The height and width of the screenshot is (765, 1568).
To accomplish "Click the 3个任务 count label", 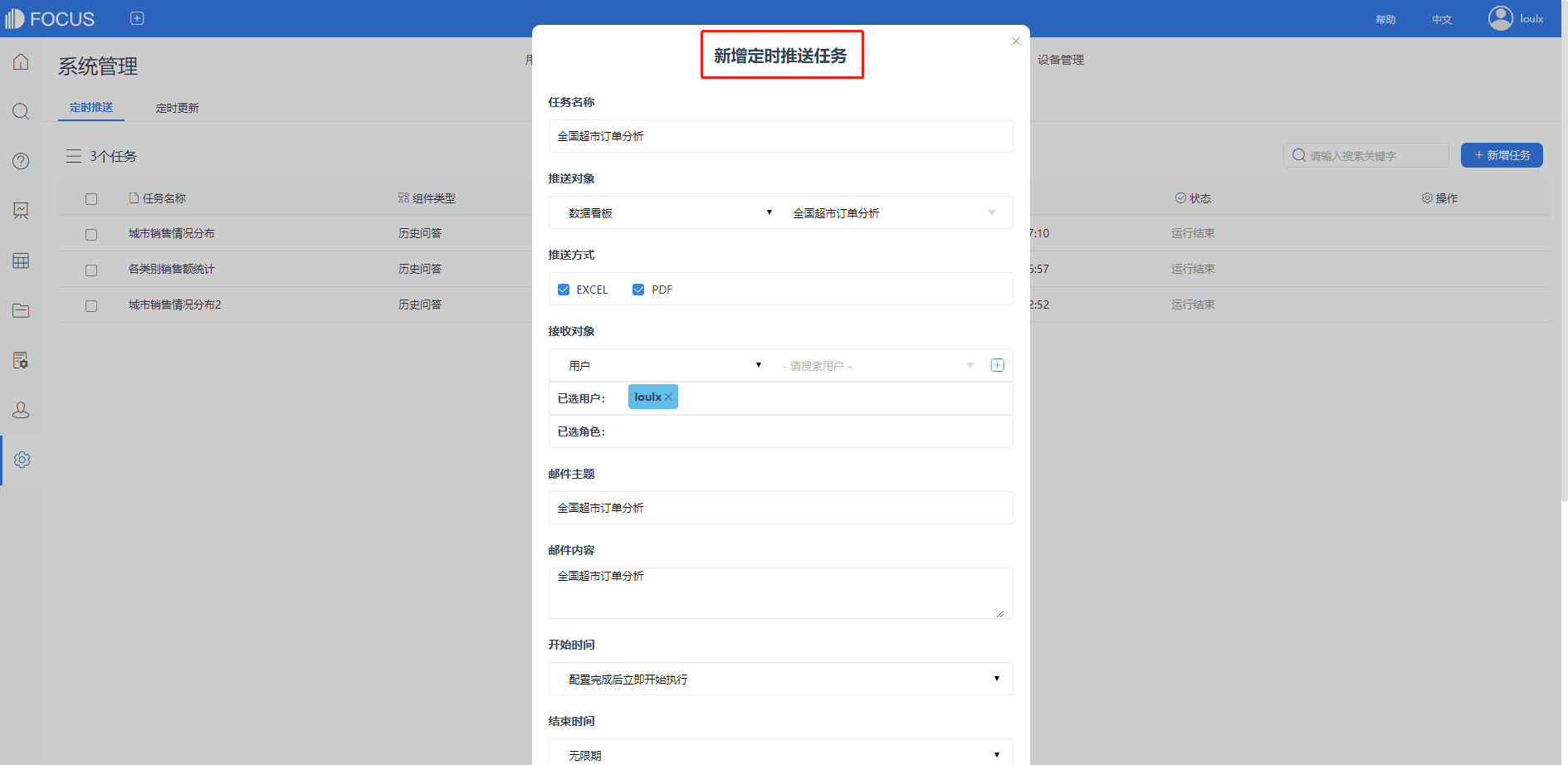I will (113, 156).
